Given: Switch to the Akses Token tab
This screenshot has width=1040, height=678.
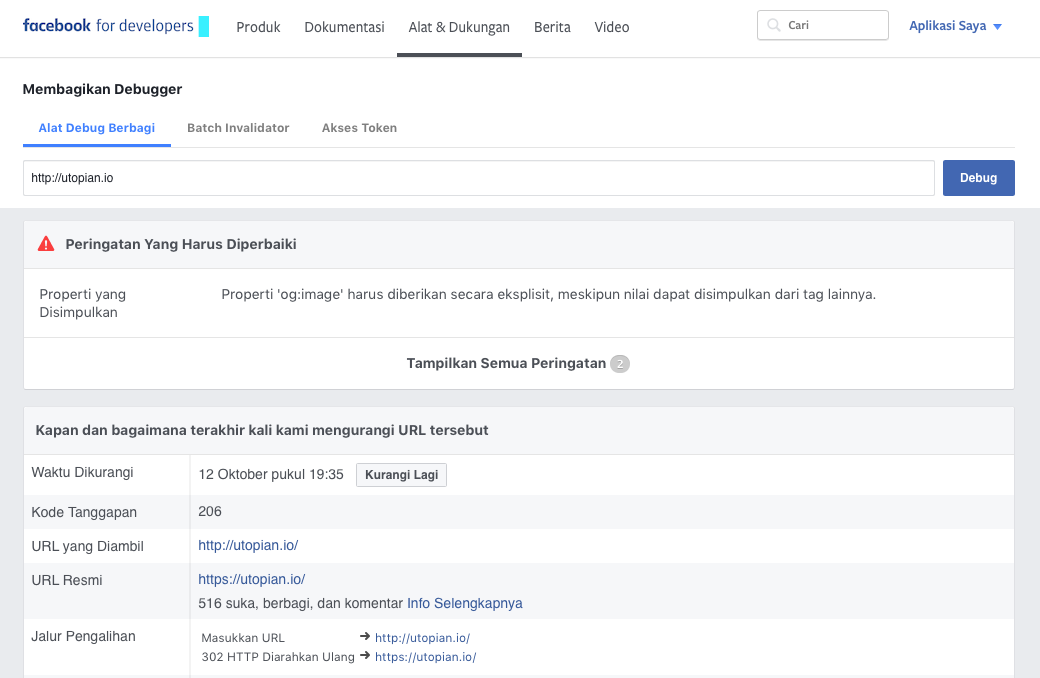Looking at the screenshot, I should (359, 128).
